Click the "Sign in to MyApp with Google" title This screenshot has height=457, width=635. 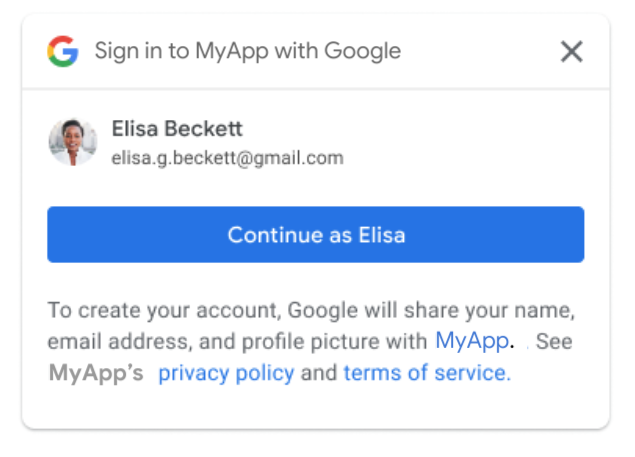pos(247,51)
